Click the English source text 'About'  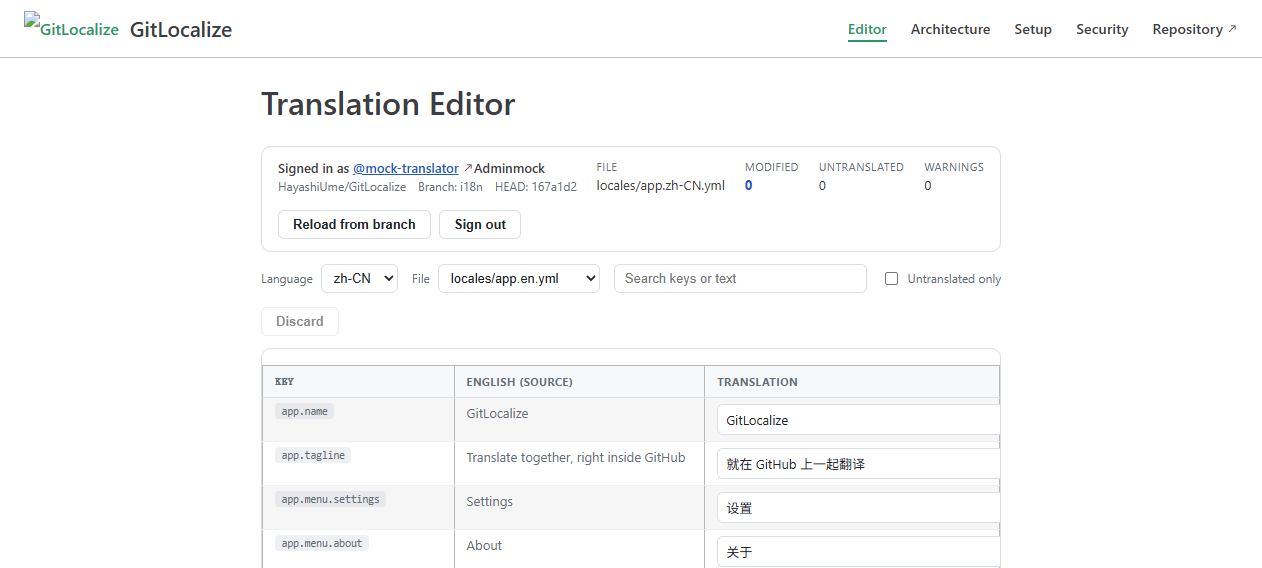click(484, 545)
